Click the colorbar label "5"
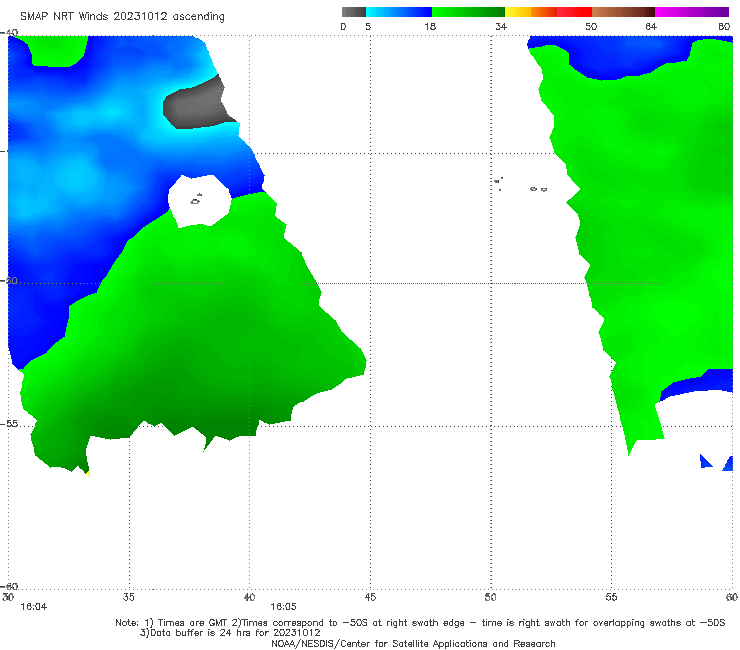 [368, 26]
